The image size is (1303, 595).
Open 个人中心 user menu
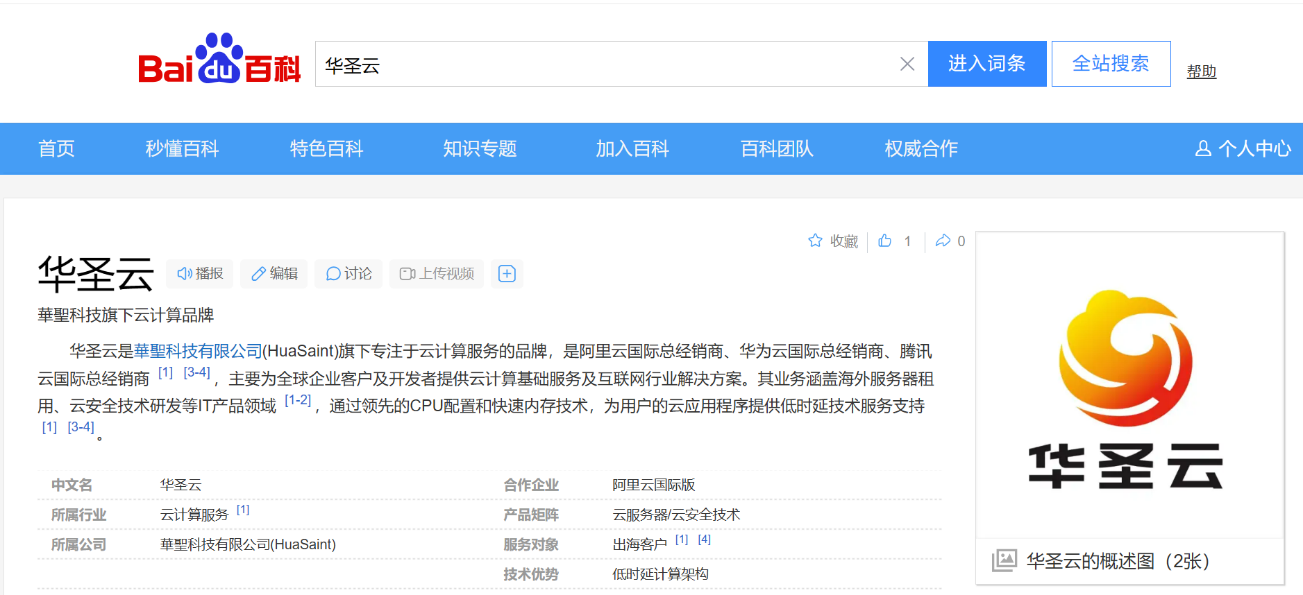tap(1243, 149)
